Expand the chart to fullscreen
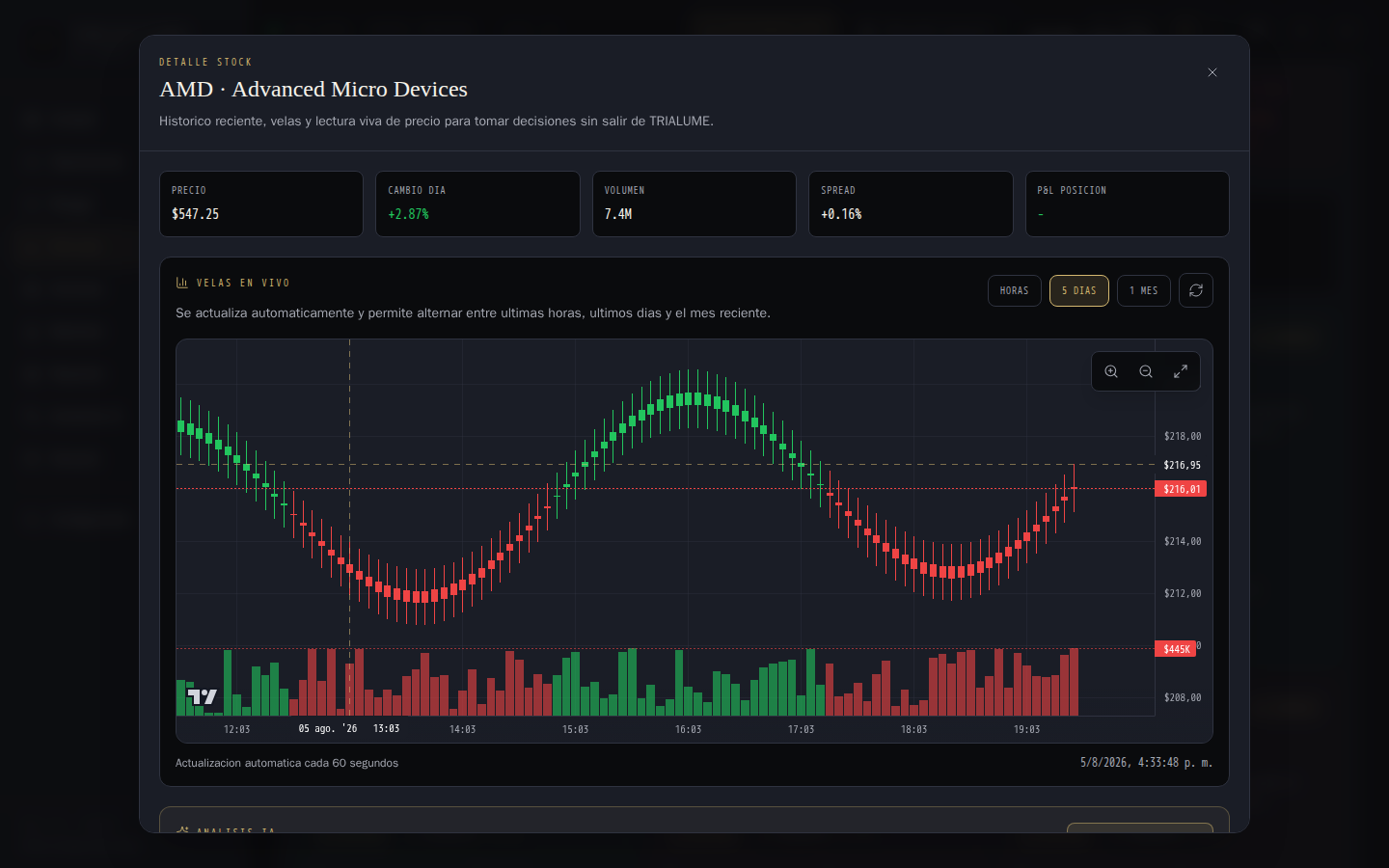This screenshot has width=1389, height=868. [1181, 371]
